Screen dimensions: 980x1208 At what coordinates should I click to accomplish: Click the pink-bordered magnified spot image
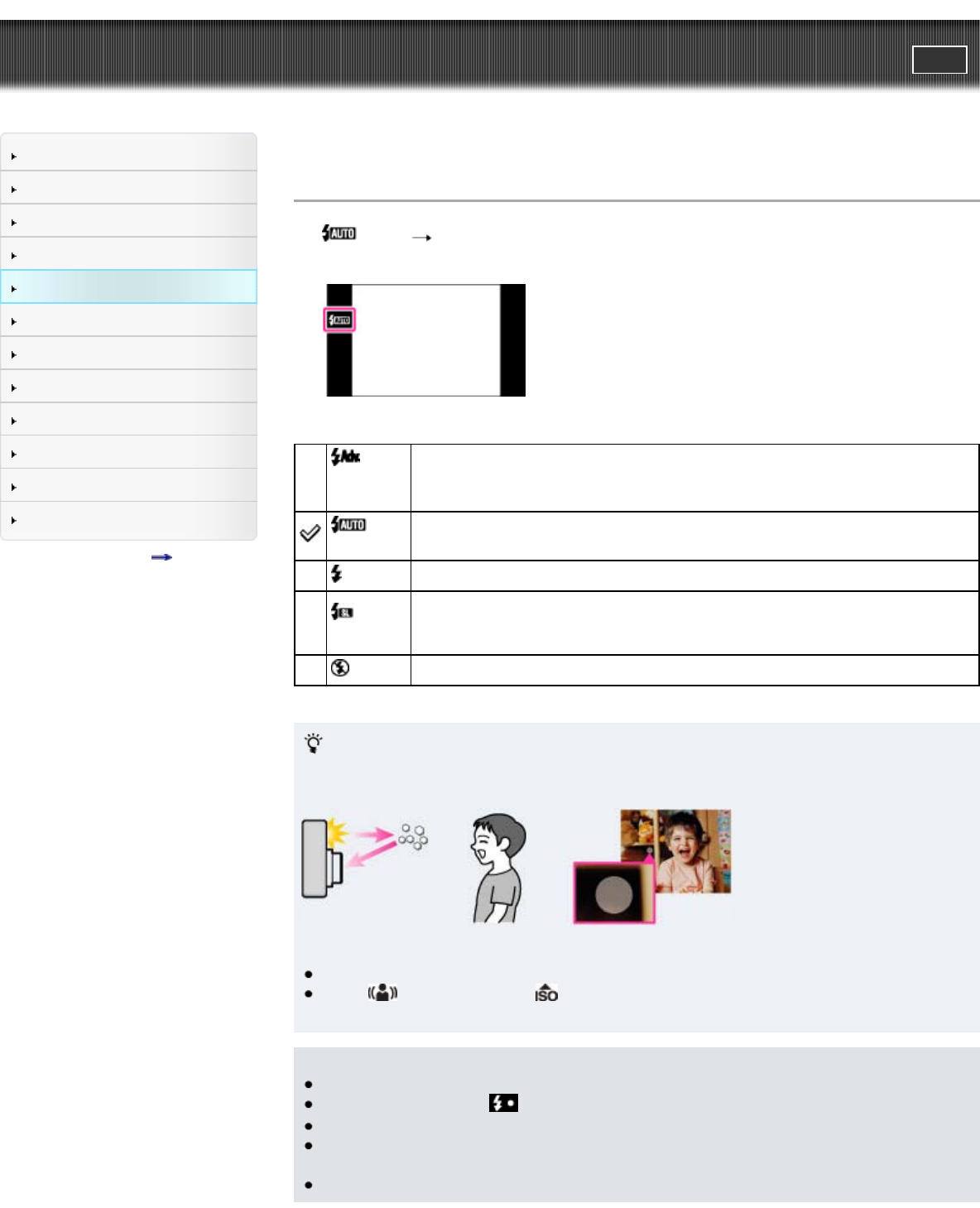pyautogui.click(x=614, y=893)
